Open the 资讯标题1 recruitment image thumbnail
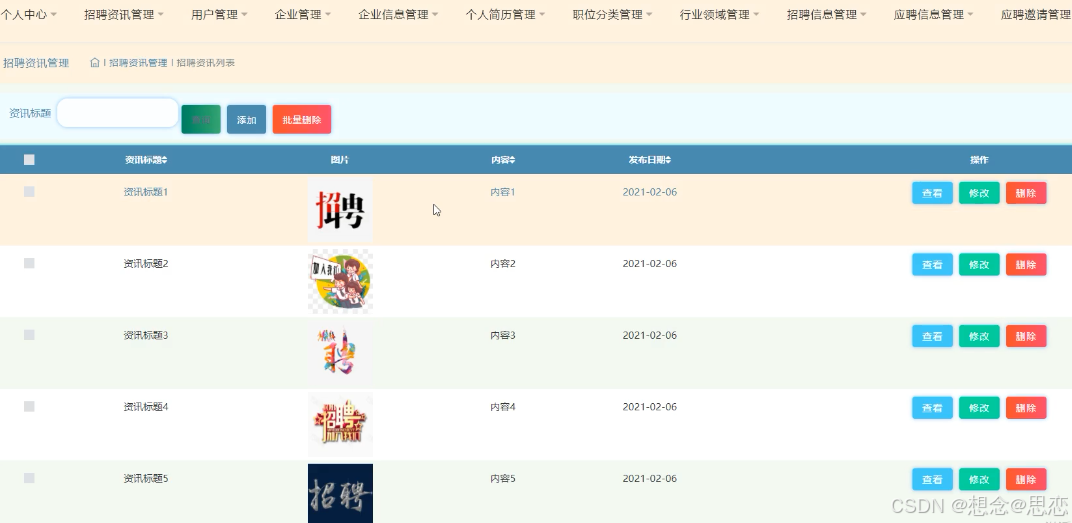The height and width of the screenshot is (523, 1072). coord(340,210)
